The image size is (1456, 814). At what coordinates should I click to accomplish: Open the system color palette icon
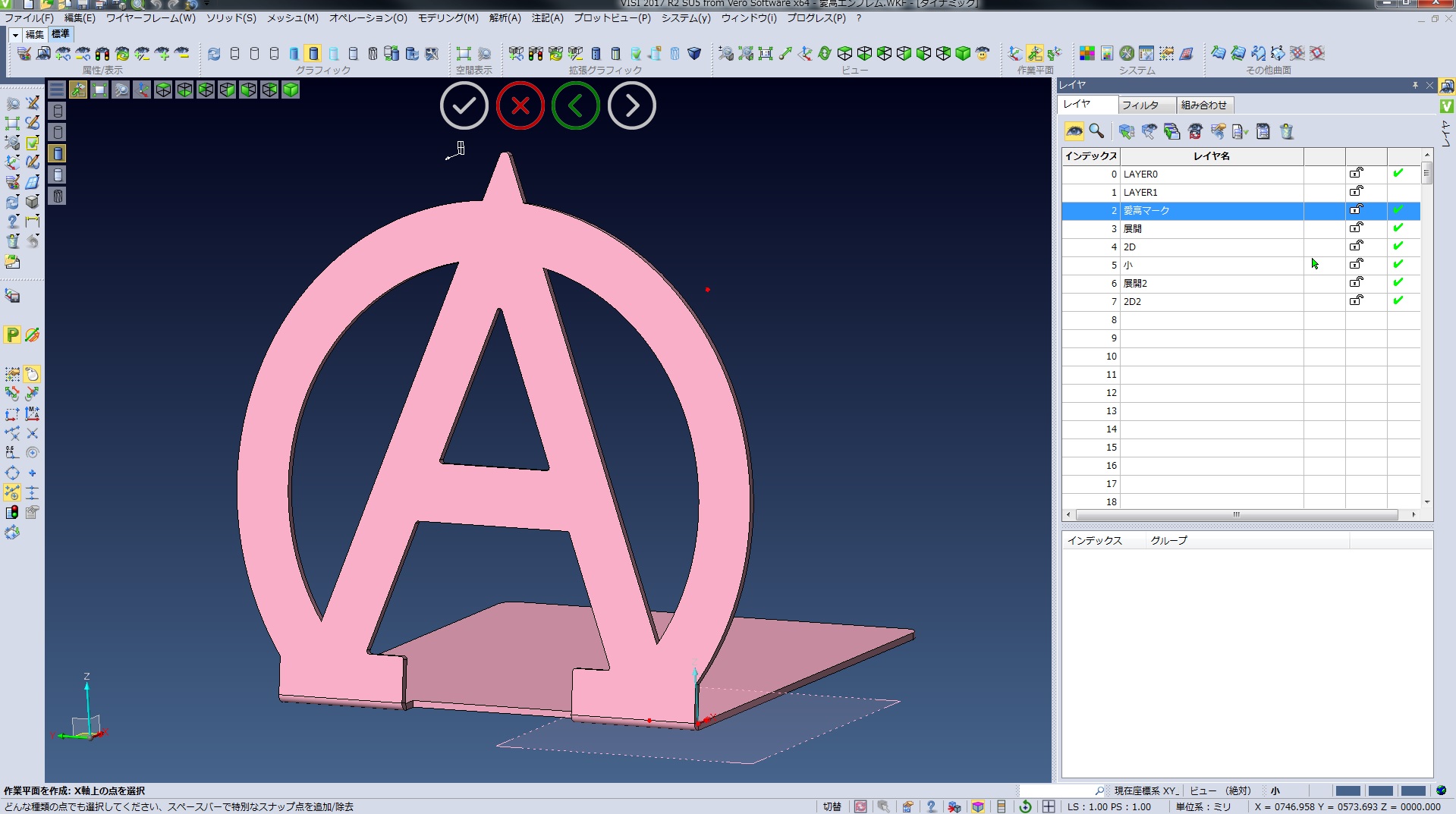click(1087, 53)
